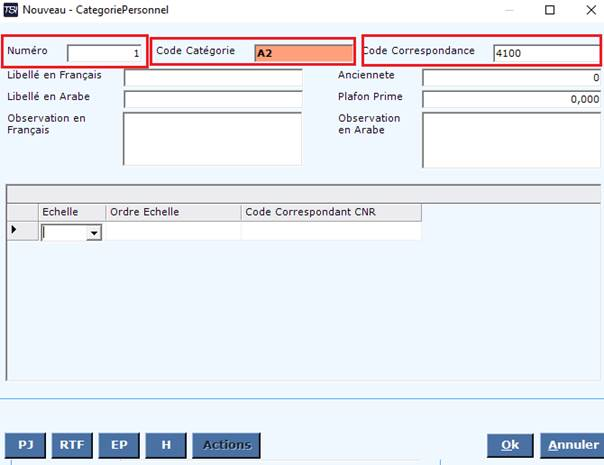
Task: Click the Plafon Prime field
Action: [510, 99]
